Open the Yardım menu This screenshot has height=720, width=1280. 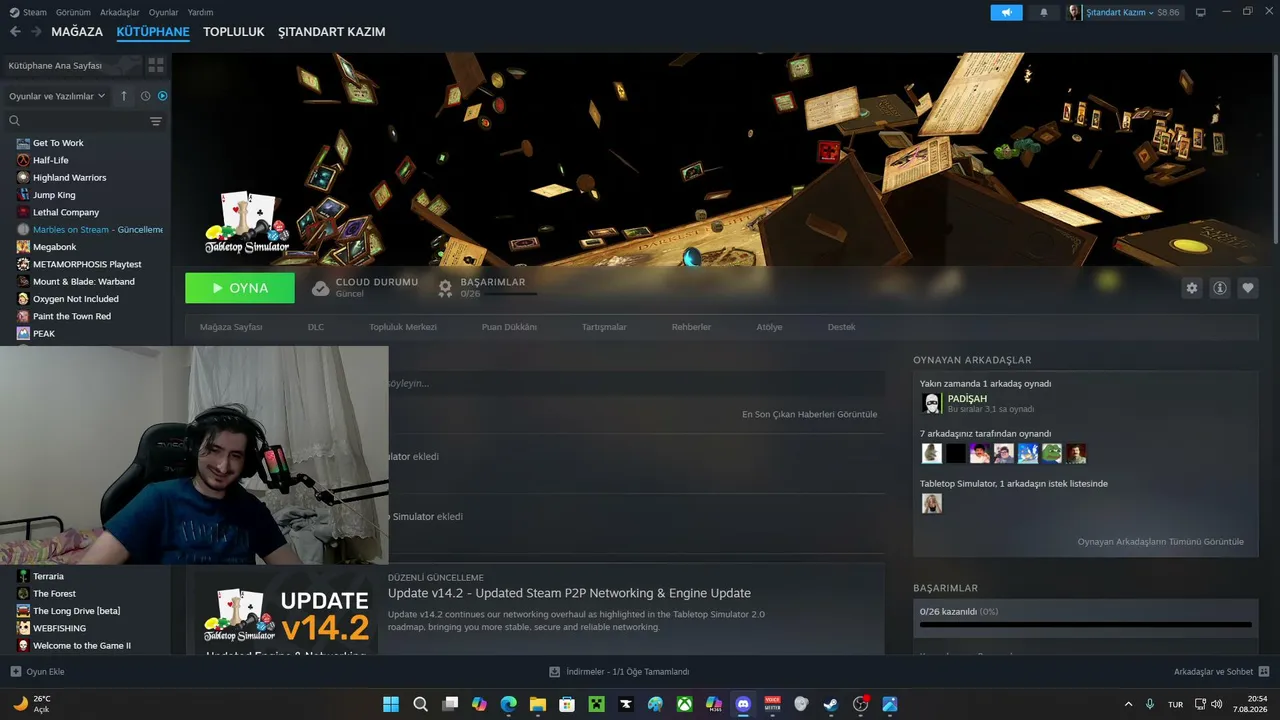click(x=201, y=12)
